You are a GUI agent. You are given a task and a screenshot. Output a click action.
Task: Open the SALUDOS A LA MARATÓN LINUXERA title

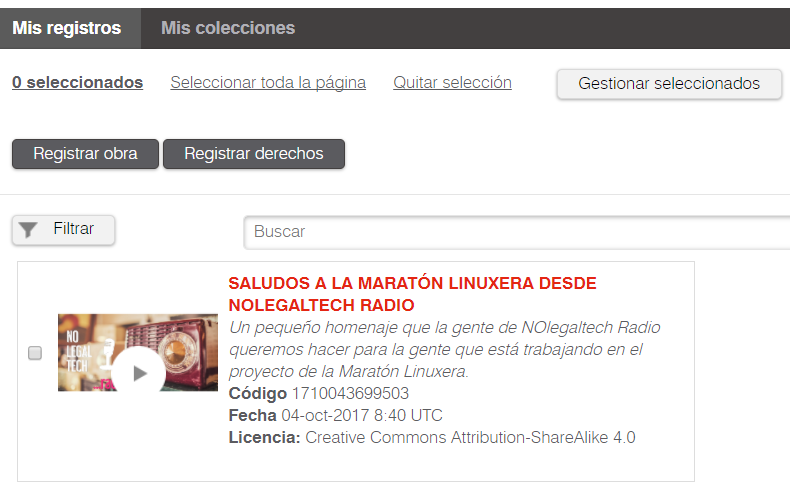click(412, 294)
